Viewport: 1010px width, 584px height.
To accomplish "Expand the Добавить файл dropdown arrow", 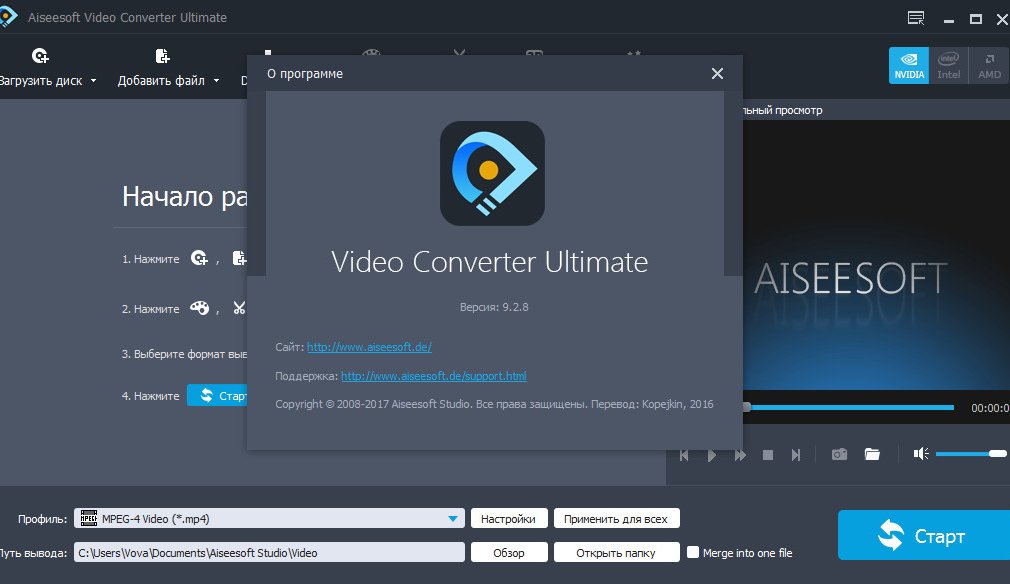I will 216,80.
